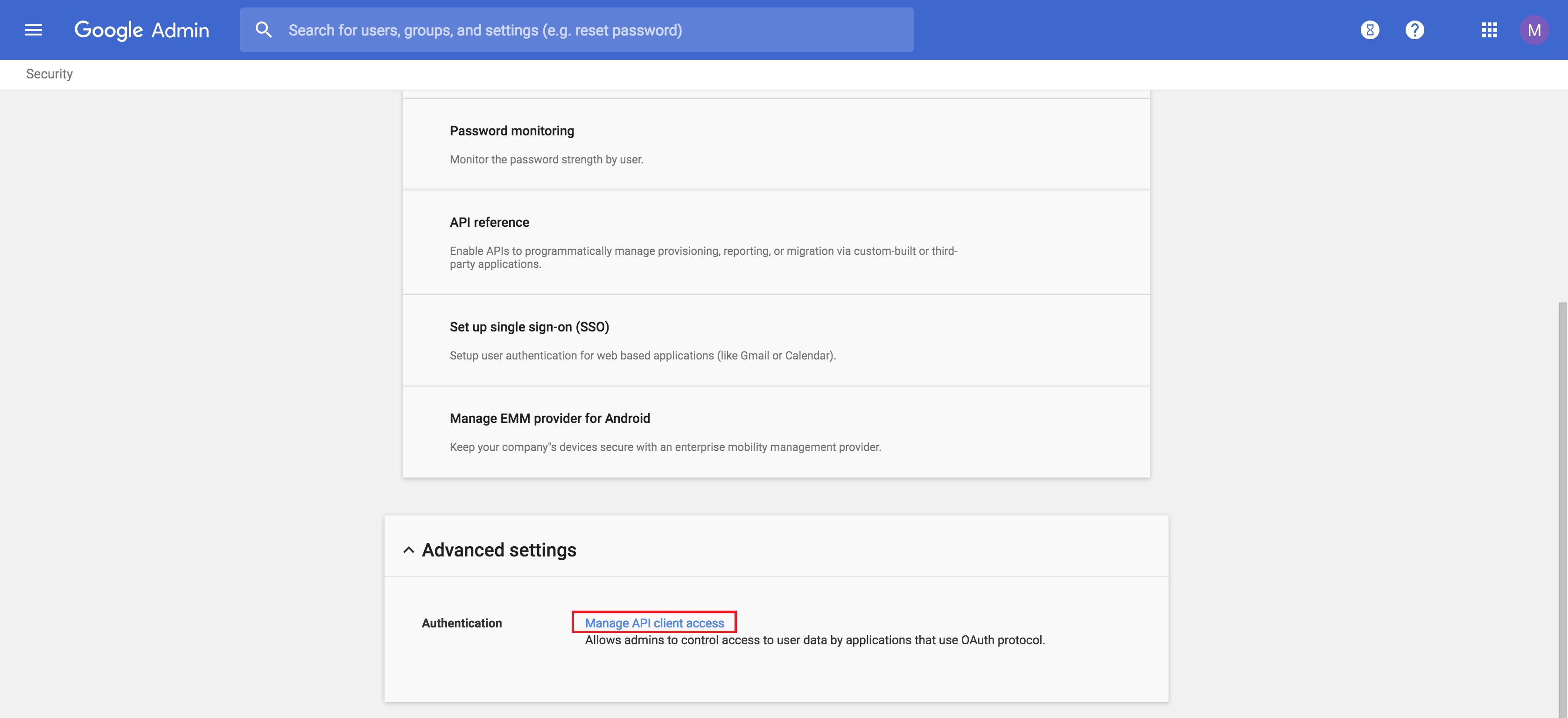Click the Google Admin logo
Screen dimensions: 1568x718
tap(141, 29)
